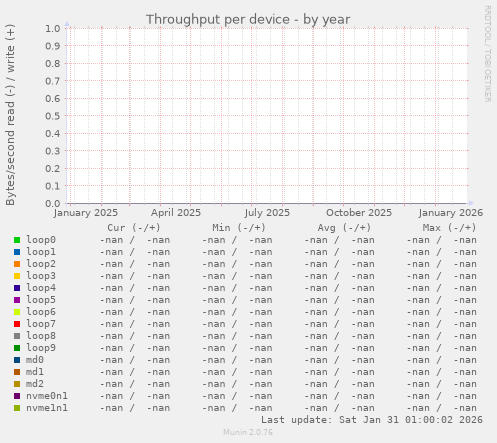The width and height of the screenshot is (497, 443).
Task: Click the loop7 red color swatch
Action: pos(17,324)
